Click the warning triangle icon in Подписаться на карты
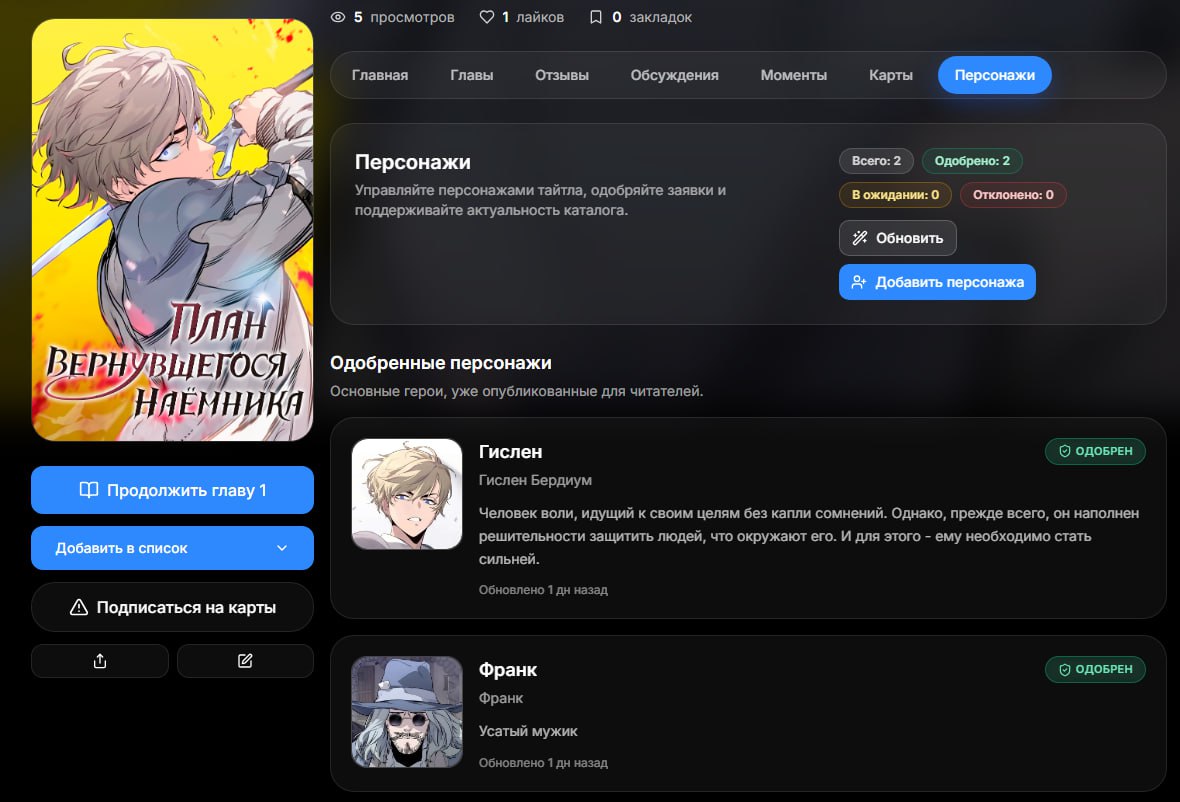This screenshot has width=1180, height=802. coord(79,607)
